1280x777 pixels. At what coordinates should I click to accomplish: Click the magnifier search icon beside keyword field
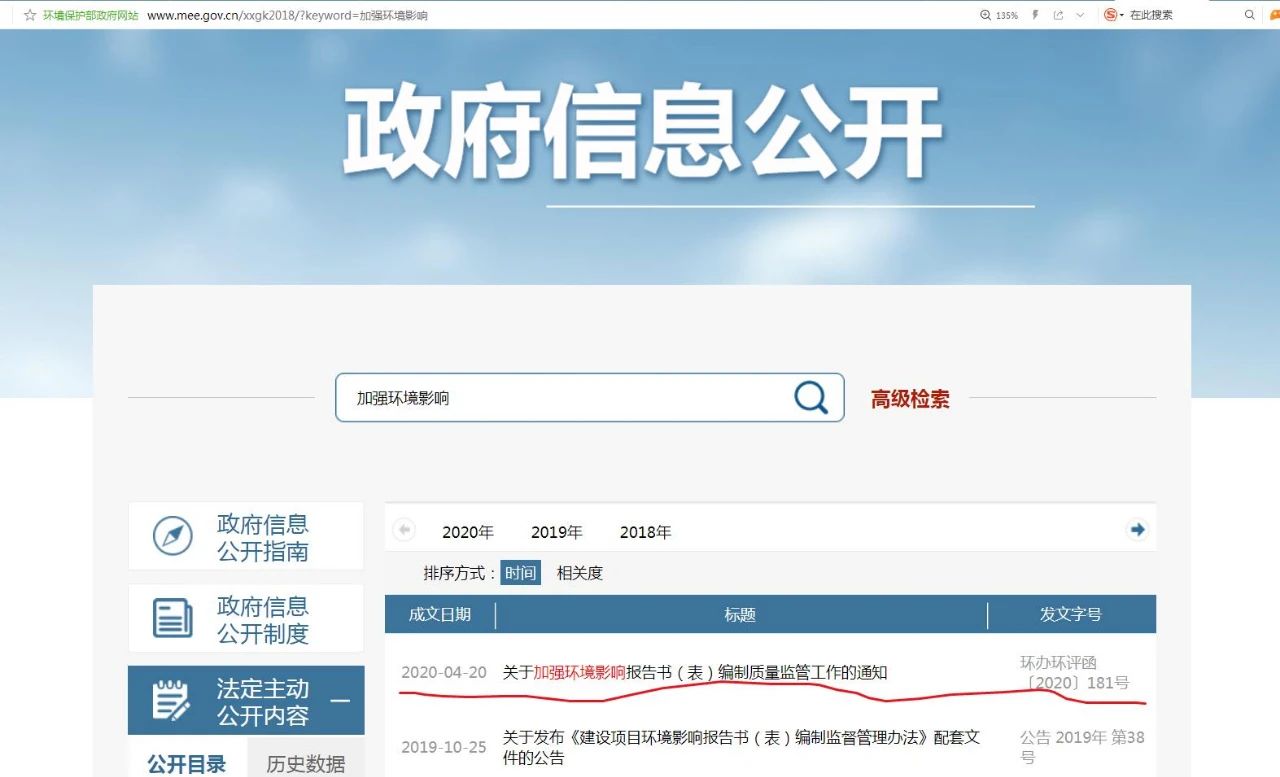[810, 397]
